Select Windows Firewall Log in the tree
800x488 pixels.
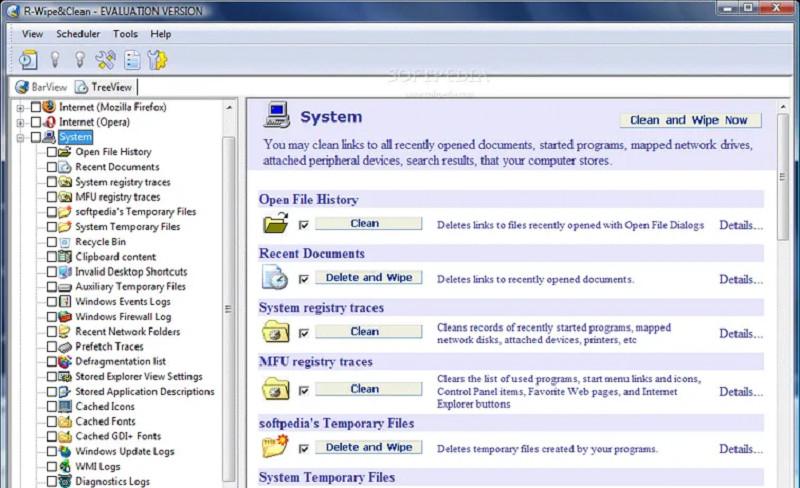point(123,317)
